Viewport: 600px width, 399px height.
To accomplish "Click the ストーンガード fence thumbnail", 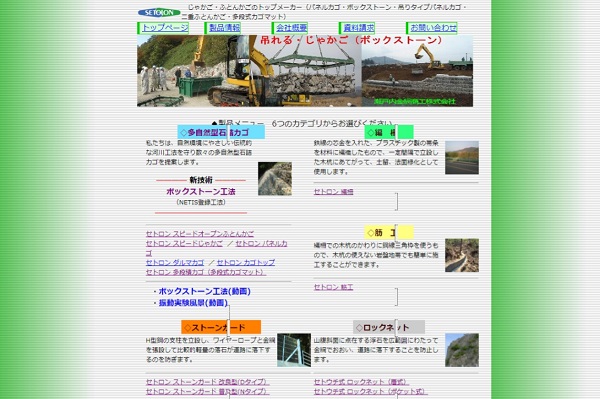I will point(294,350).
